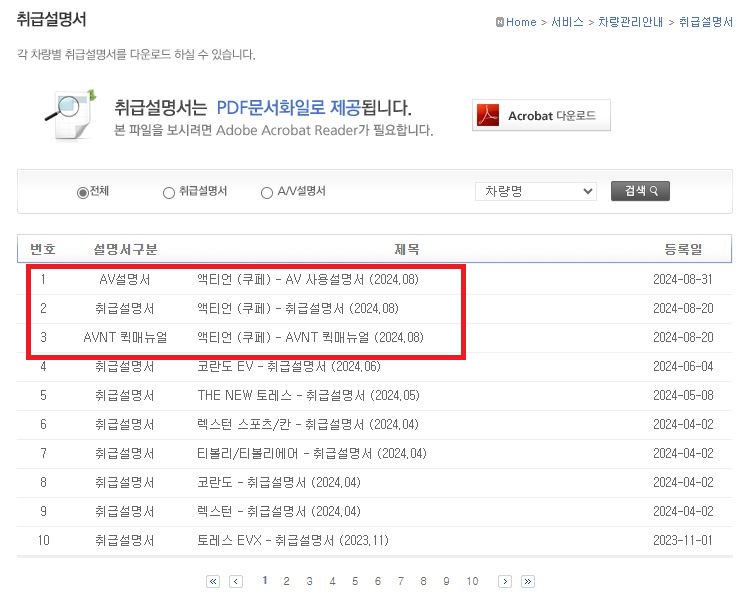Click the date 2023-11-01
This screenshot has width=745, height=600.
[x=683, y=540]
